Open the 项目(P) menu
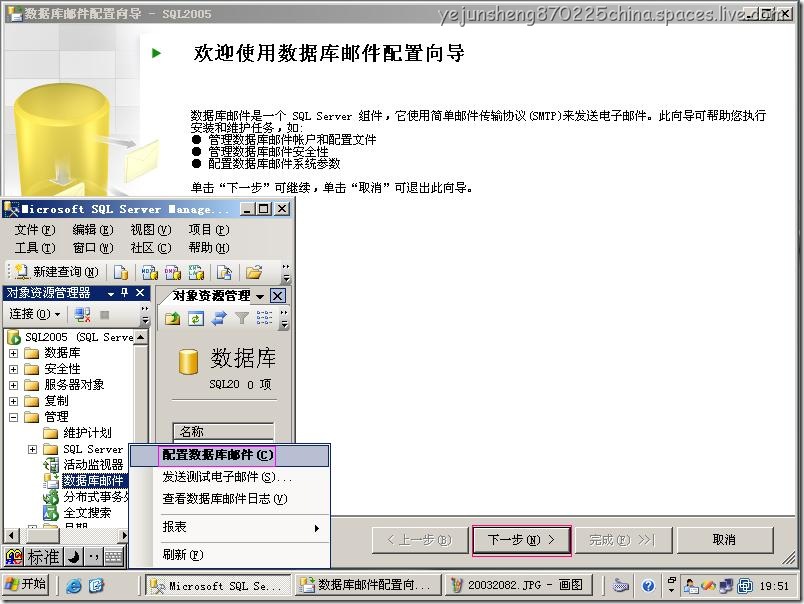Image resolution: width=804 pixels, height=604 pixels. [x=209, y=230]
